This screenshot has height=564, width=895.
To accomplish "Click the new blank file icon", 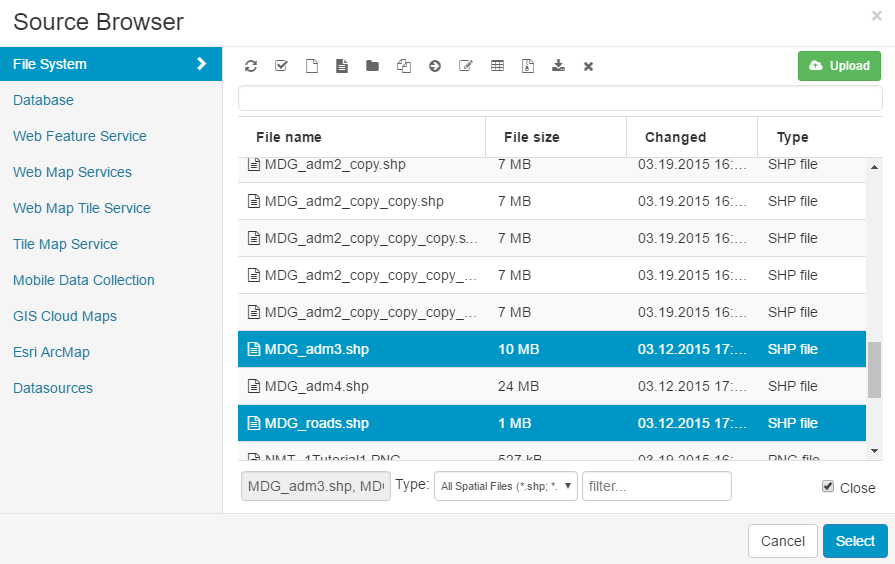I will click(x=312, y=66).
